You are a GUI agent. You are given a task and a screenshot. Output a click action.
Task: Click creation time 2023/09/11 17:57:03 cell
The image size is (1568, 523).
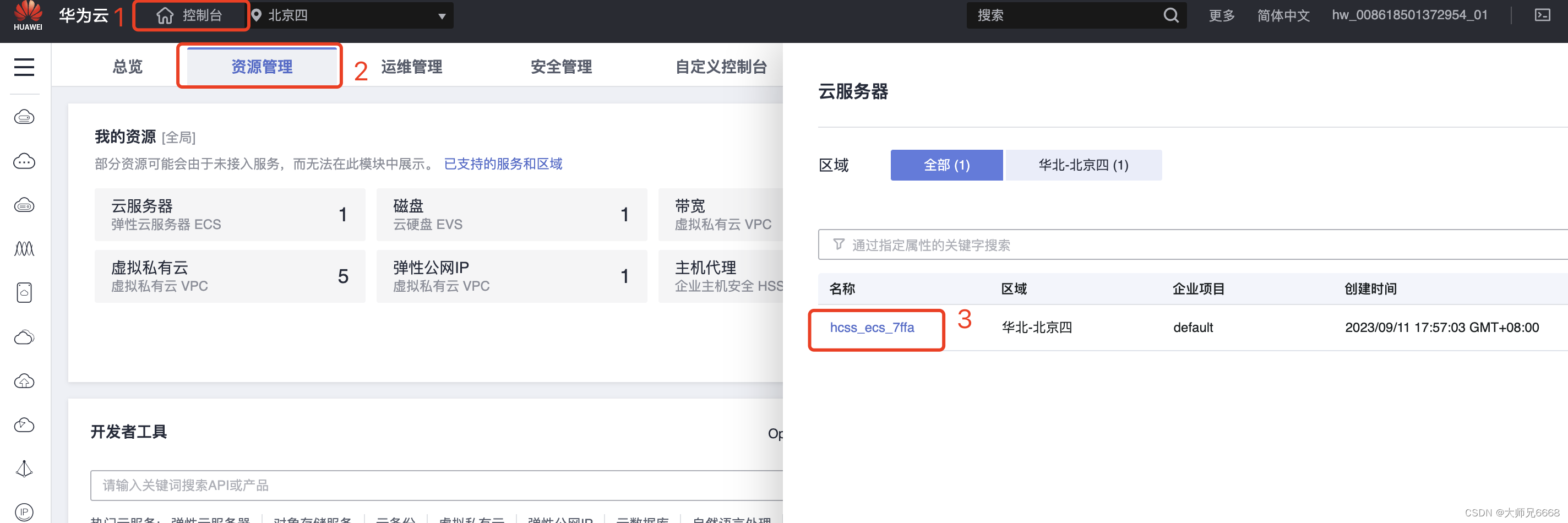click(x=1441, y=328)
